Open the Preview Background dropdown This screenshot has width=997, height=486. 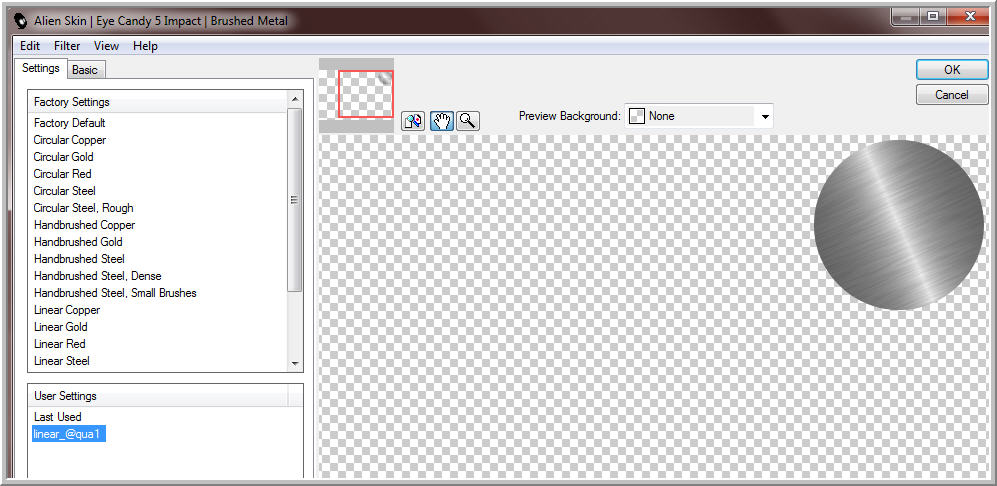tap(699, 116)
